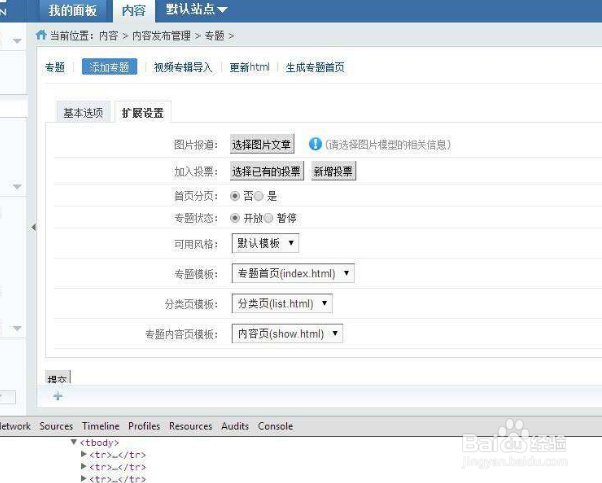Click the home icon in the breadcrumb
Image resolution: width=602 pixels, height=483 pixels.
point(41,35)
